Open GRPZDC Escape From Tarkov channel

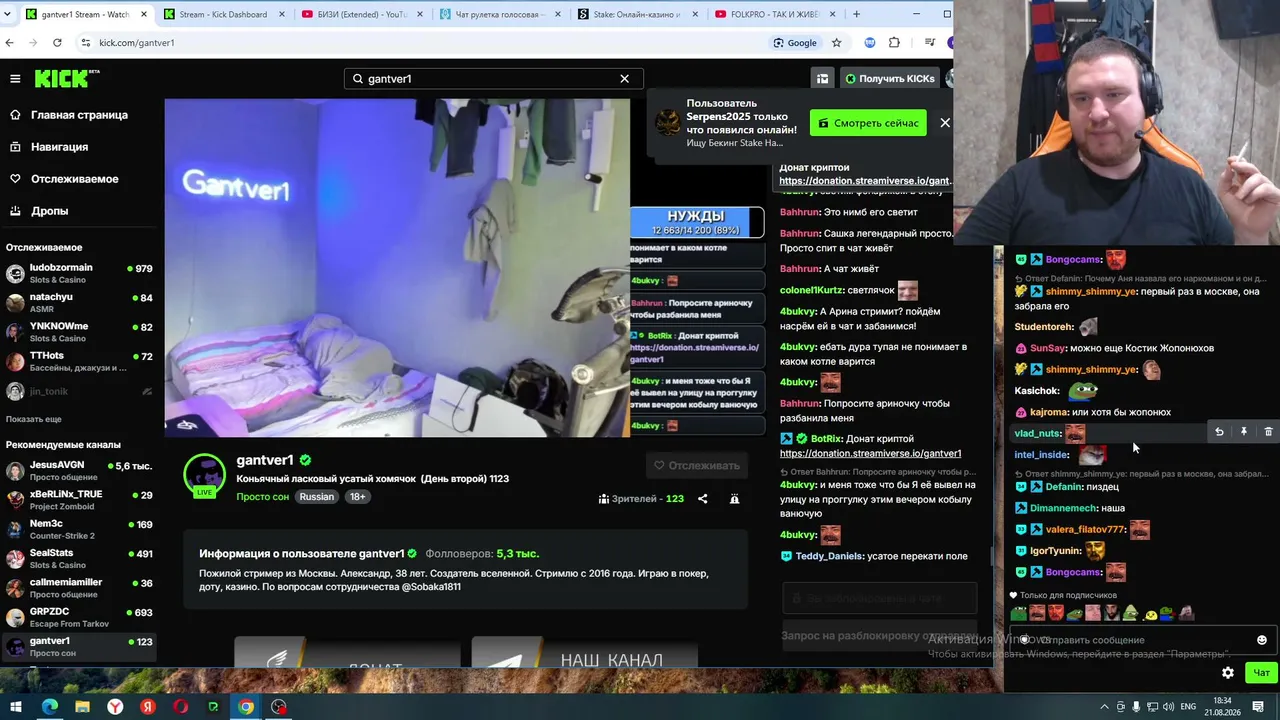point(80,616)
